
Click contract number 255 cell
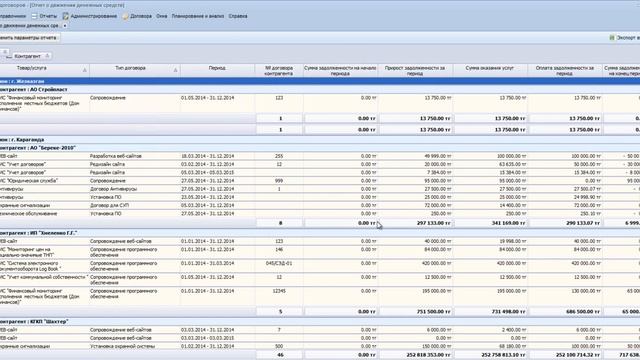(279, 156)
